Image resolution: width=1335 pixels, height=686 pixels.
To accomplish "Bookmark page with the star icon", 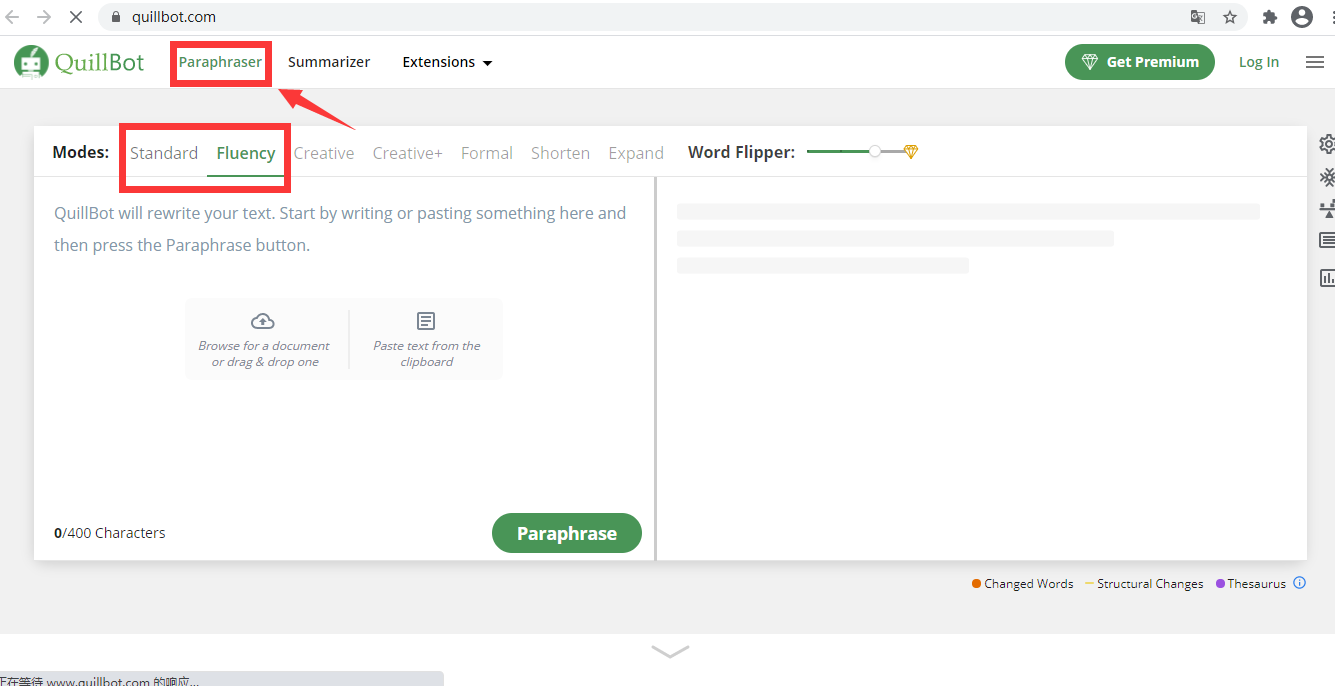I will point(1230,17).
